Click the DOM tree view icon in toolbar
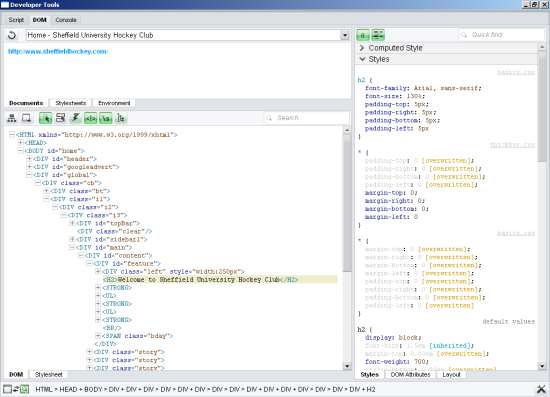 [12, 118]
